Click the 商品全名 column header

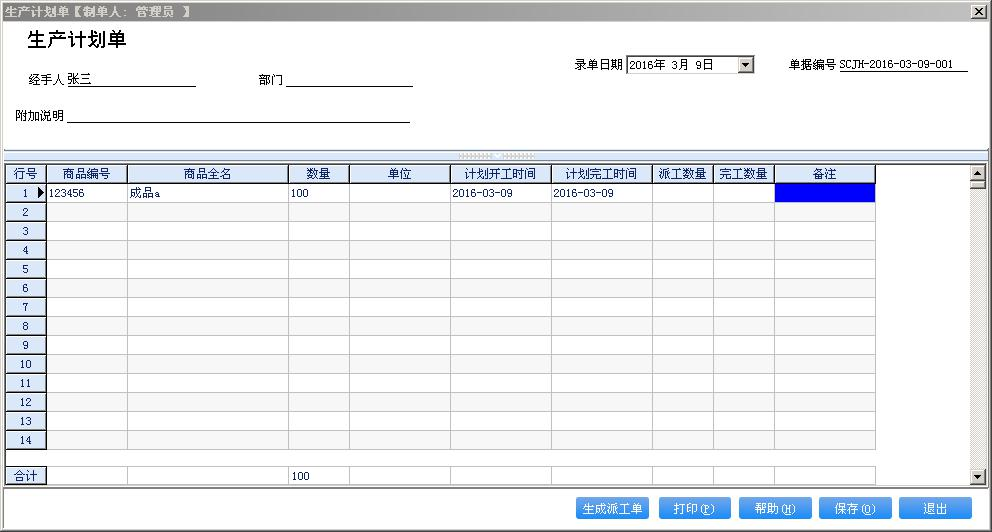(208, 174)
